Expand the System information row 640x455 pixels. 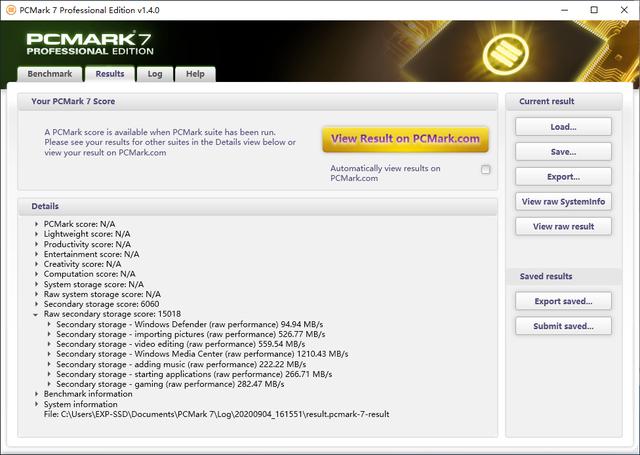[x=36, y=404]
